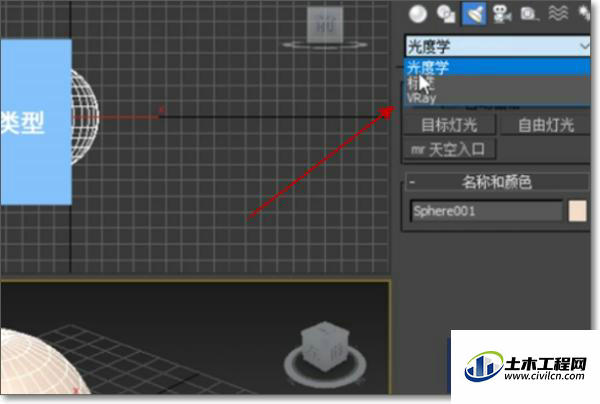Choose 光度学 in the dropdown list

pyautogui.click(x=497, y=67)
